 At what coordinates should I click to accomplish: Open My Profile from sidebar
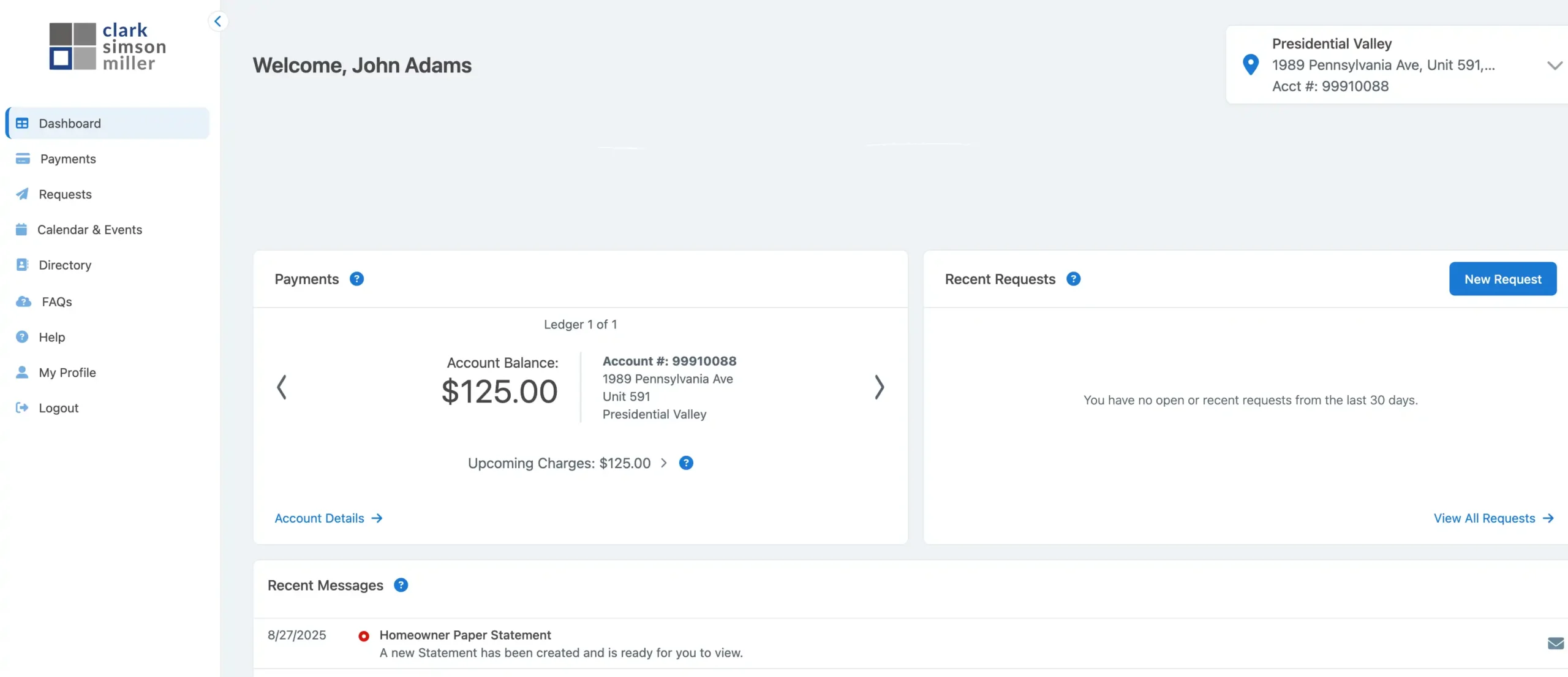67,373
